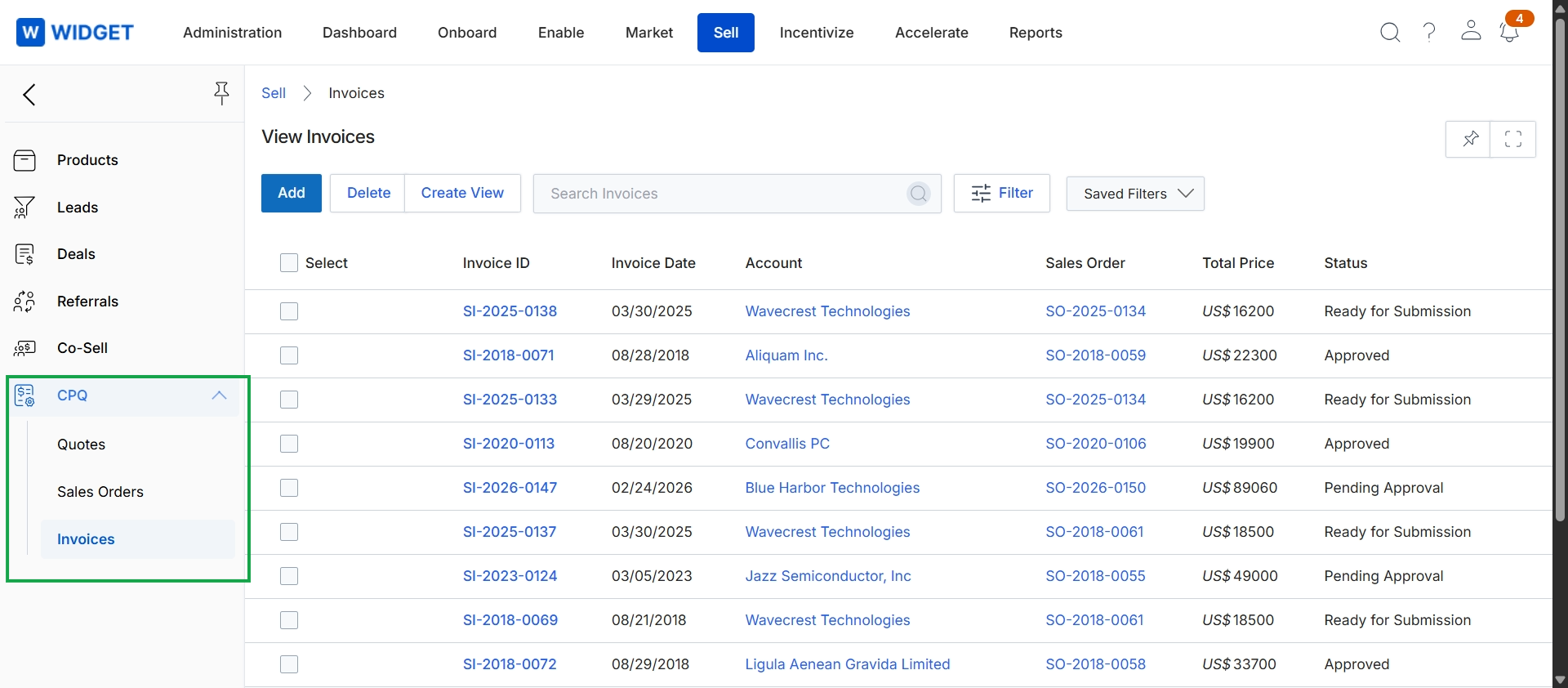Open Jazz Semiconductor, Inc account
The image size is (1568, 688).
point(828,576)
